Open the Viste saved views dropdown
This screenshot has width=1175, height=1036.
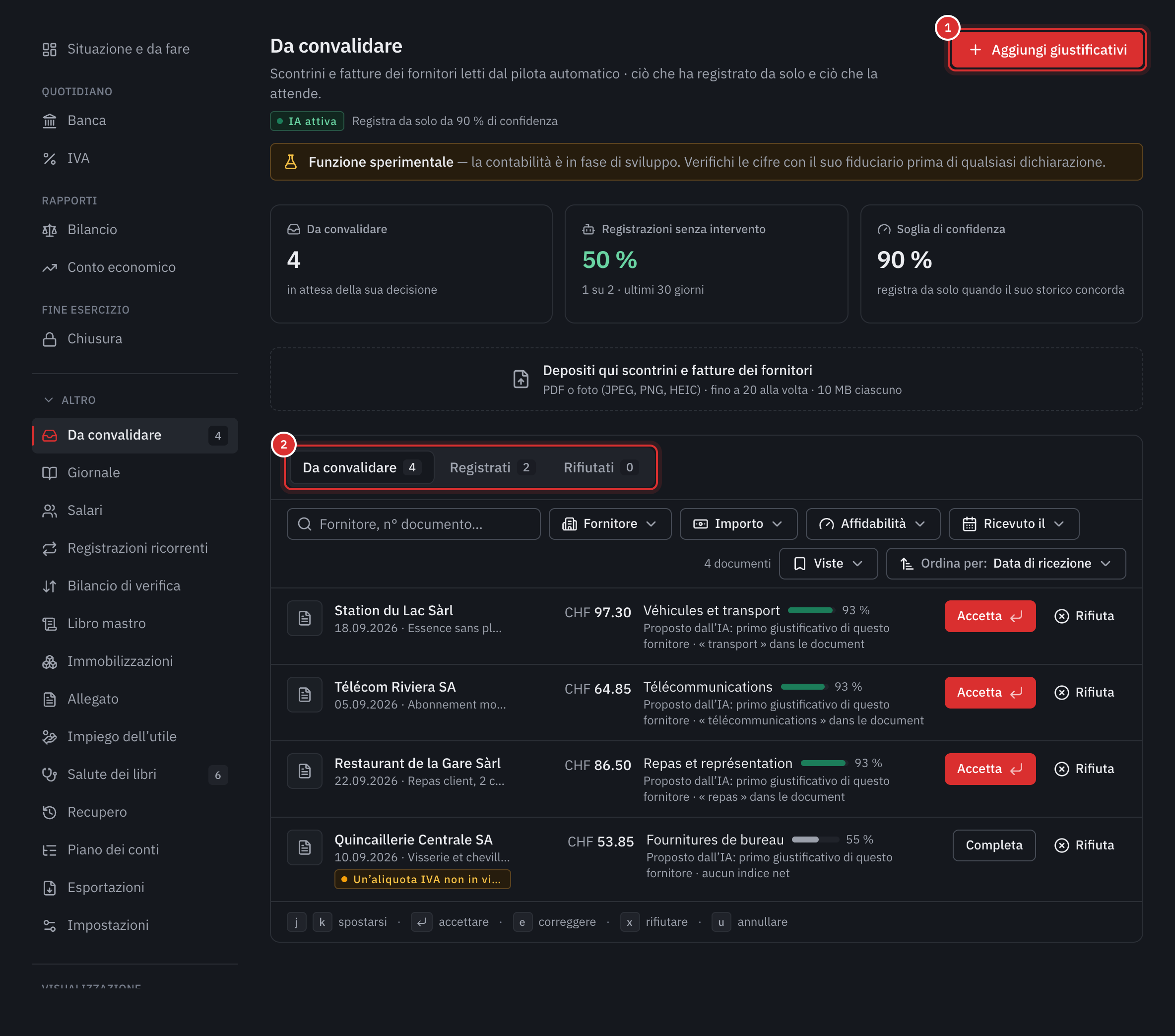point(828,564)
